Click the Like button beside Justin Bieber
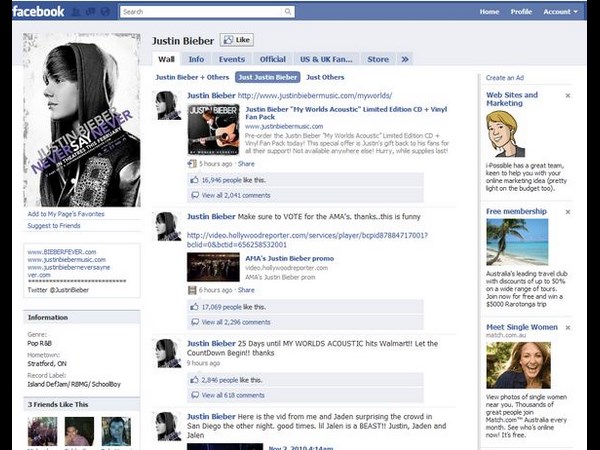Viewport: 600px width, 450px height. [237, 40]
